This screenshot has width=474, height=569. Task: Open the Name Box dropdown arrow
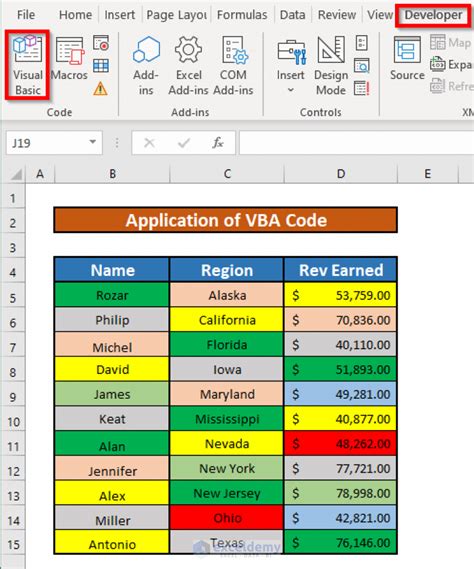tap(93, 142)
